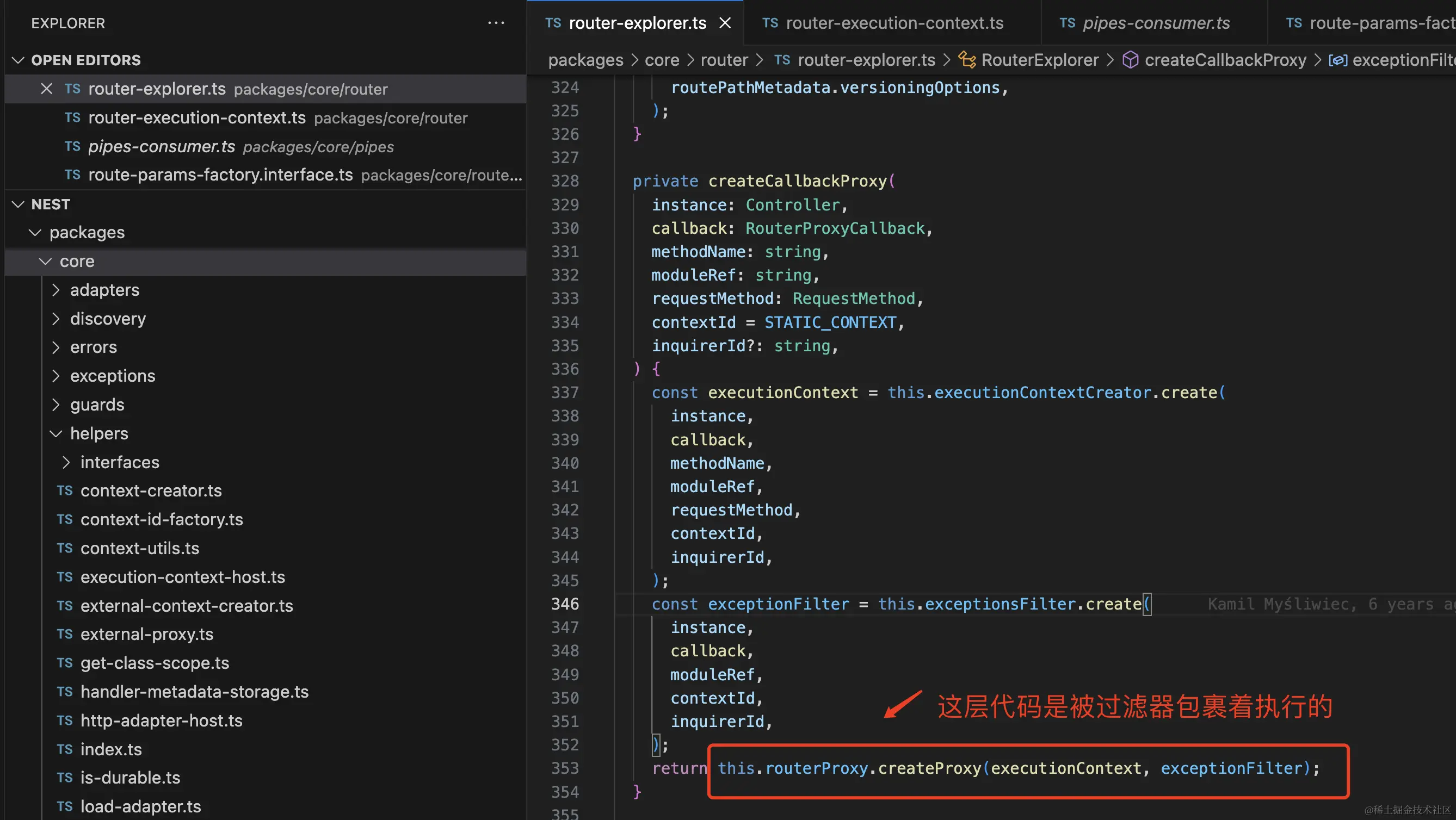The height and width of the screenshot is (820, 1456).
Task: Close router-explorer.ts in Open Editors list
Action: coord(46,89)
